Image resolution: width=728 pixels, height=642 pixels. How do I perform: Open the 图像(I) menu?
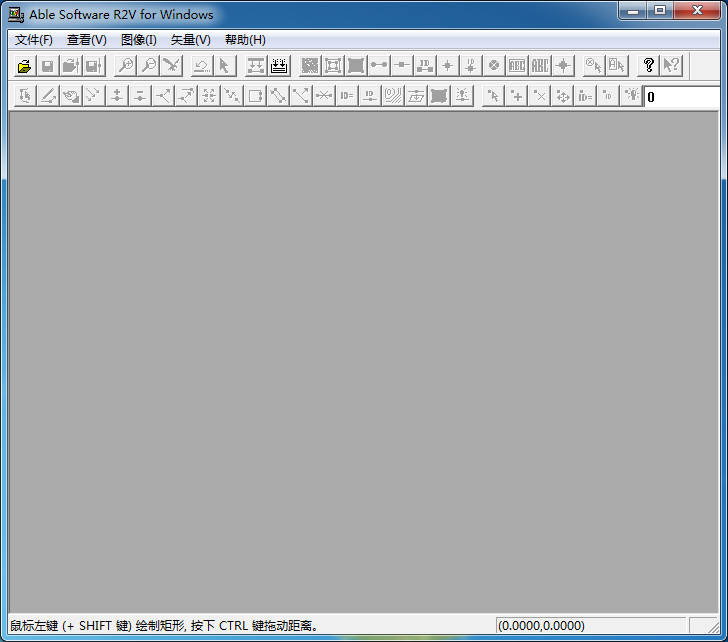pyautogui.click(x=139, y=40)
